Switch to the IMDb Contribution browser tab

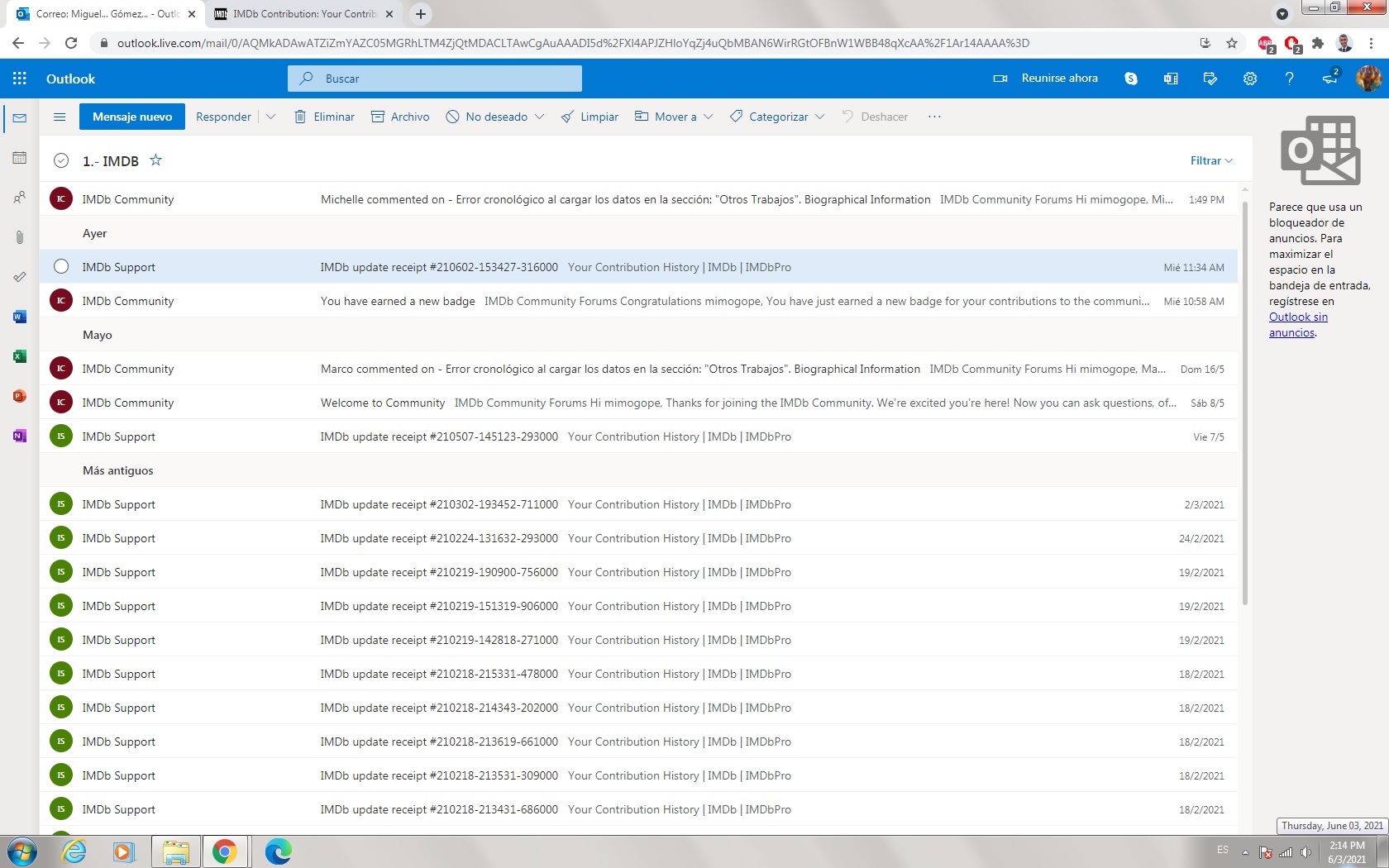303,14
